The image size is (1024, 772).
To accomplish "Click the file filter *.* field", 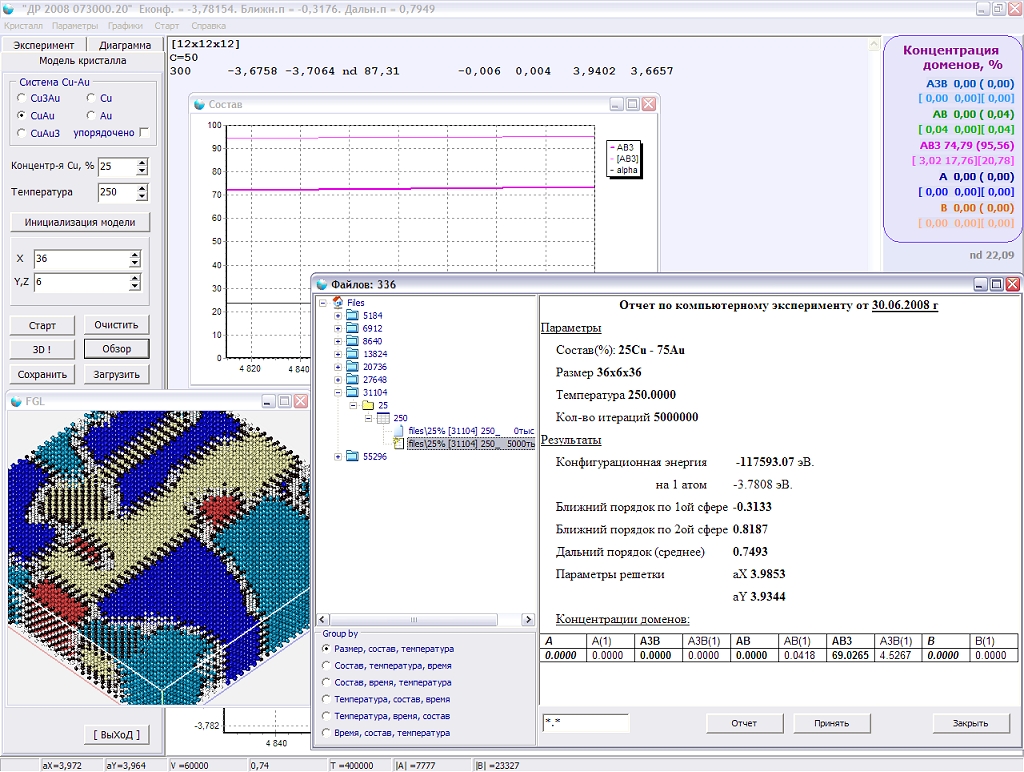I will tap(586, 722).
